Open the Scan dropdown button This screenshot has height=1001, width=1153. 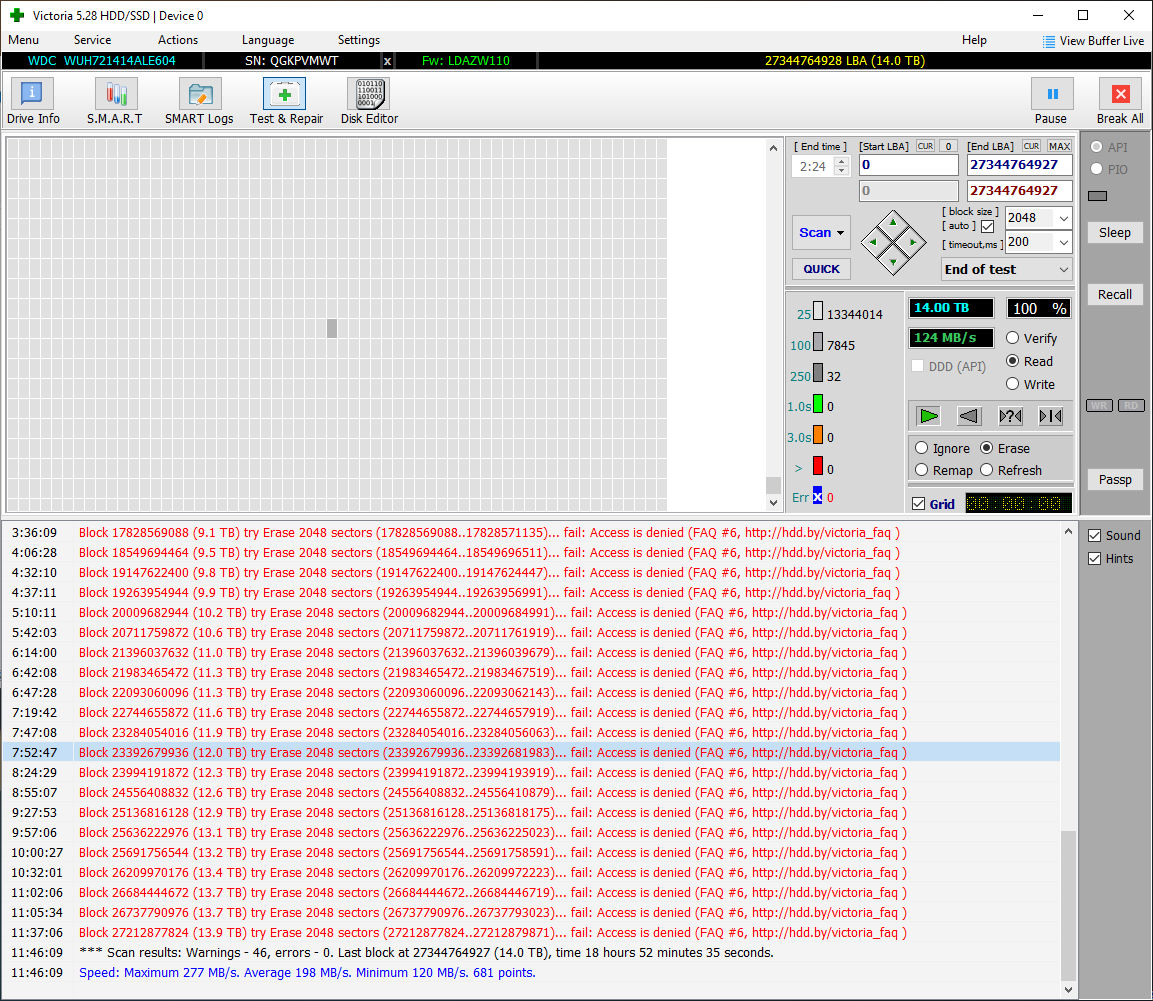(x=821, y=232)
